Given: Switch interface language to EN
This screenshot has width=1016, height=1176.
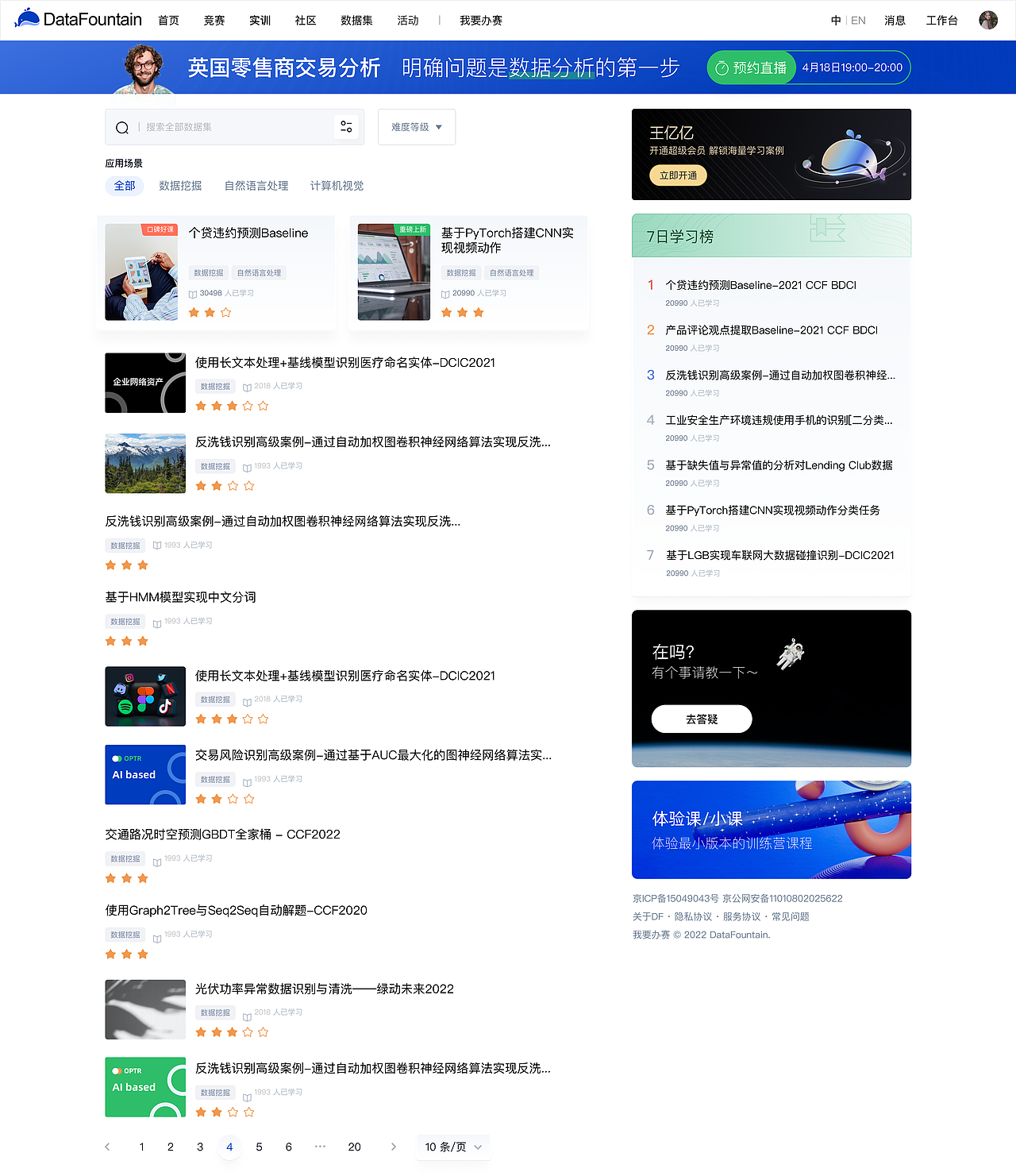Looking at the screenshot, I should click(858, 20).
